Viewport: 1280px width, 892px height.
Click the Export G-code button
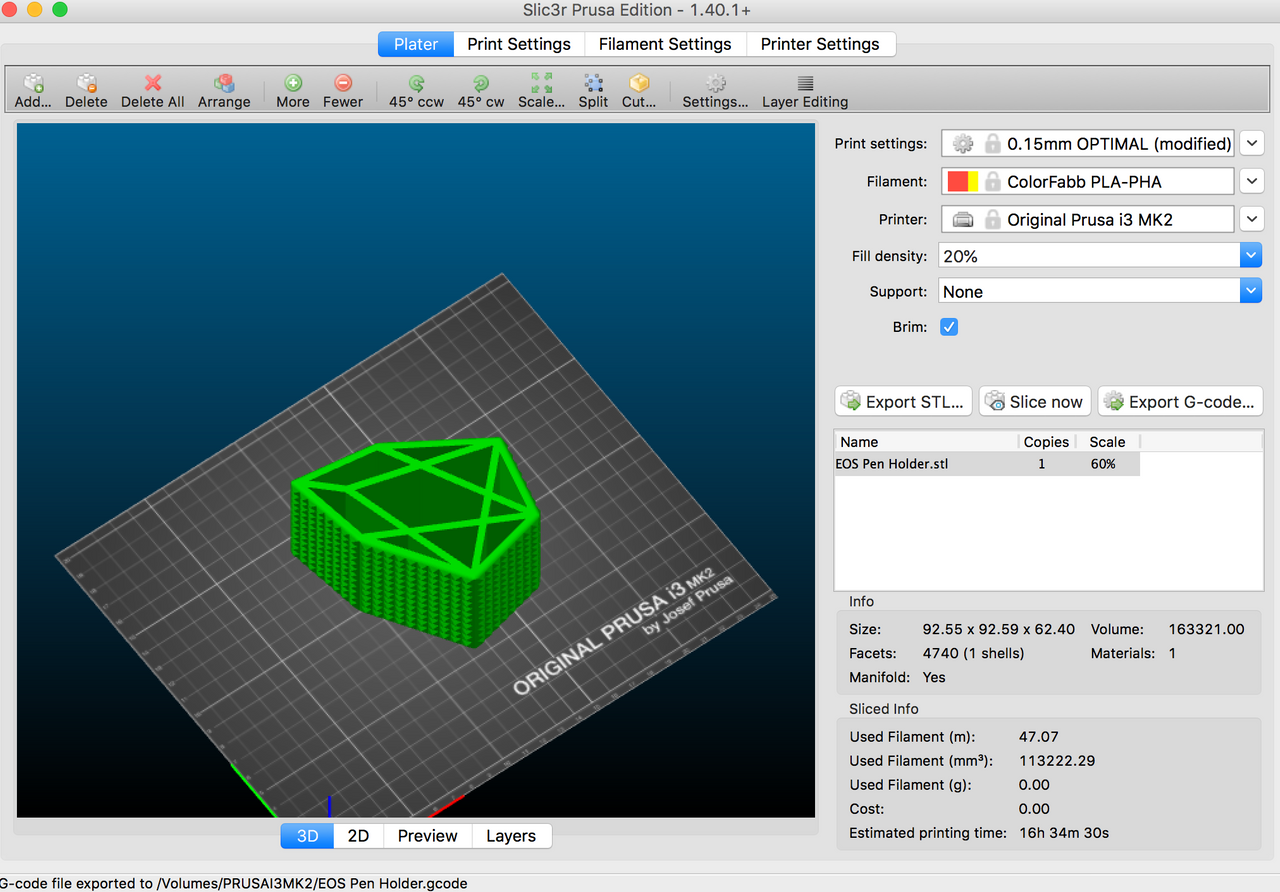(x=1181, y=402)
